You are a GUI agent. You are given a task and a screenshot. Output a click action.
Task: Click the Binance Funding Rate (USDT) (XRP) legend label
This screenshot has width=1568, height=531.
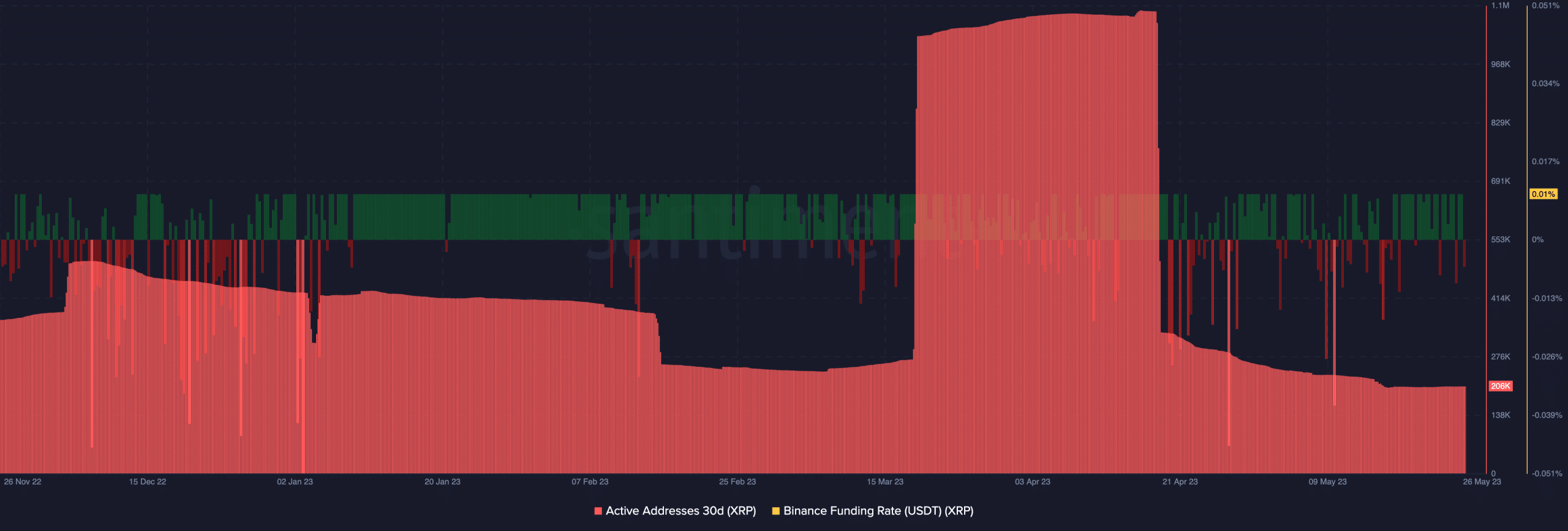pos(878,511)
